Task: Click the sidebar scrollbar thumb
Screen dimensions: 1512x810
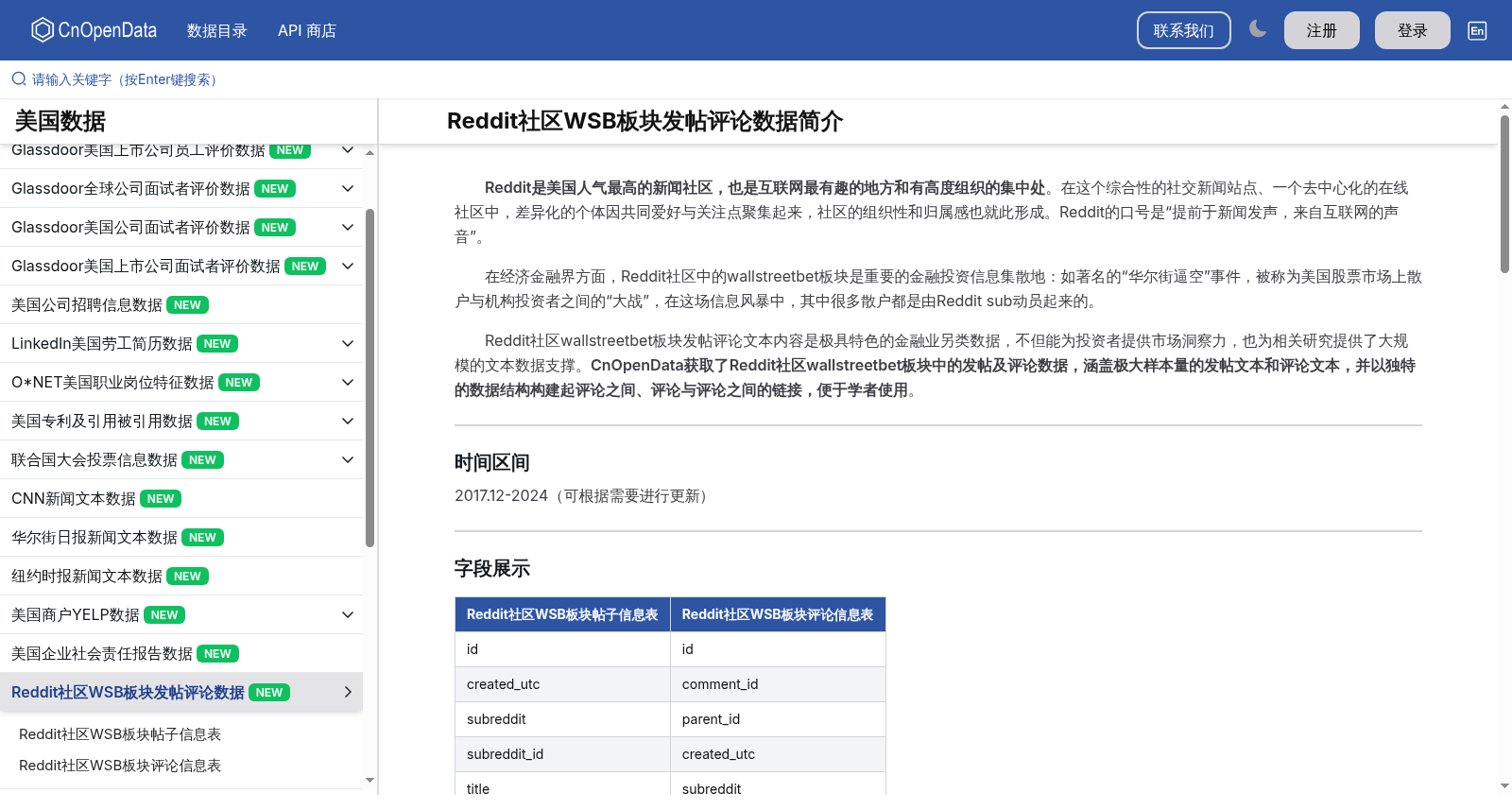Action: 370,378
